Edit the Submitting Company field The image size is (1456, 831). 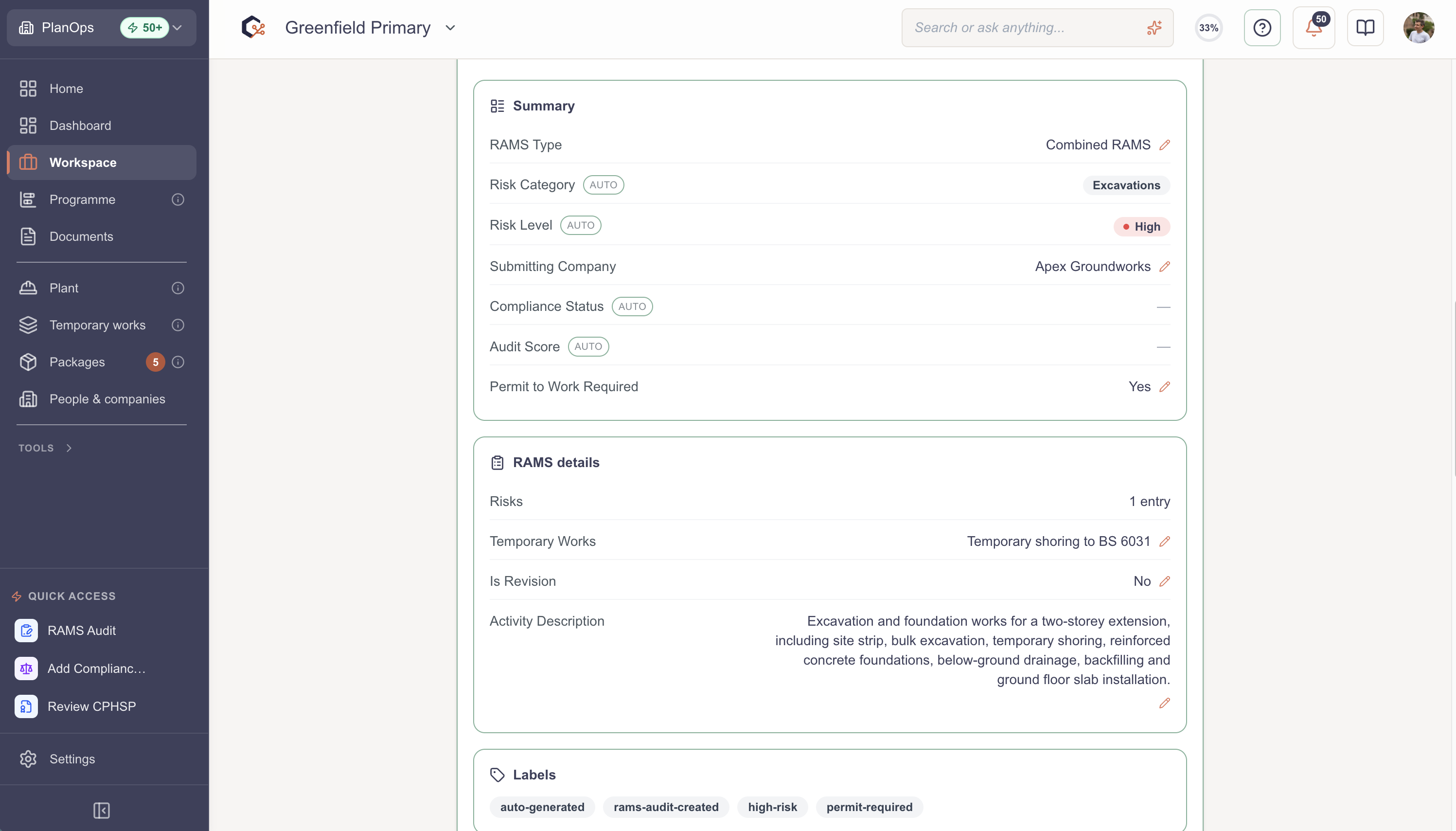coord(1165,267)
